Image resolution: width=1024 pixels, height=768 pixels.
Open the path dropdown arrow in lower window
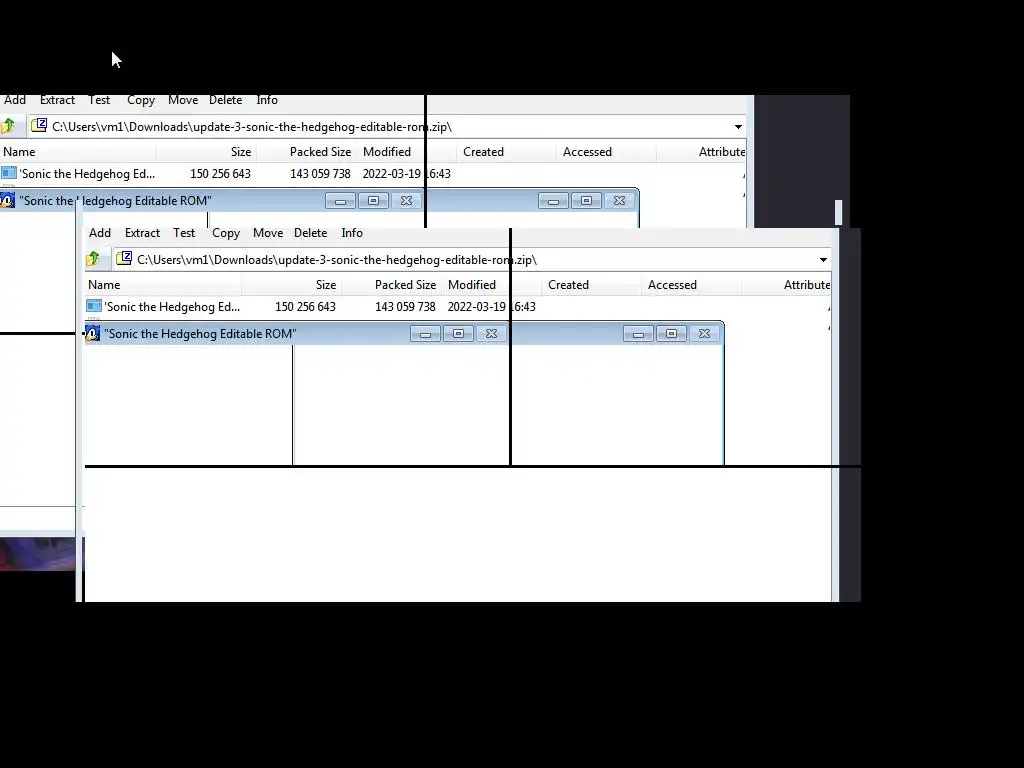pyautogui.click(x=823, y=260)
